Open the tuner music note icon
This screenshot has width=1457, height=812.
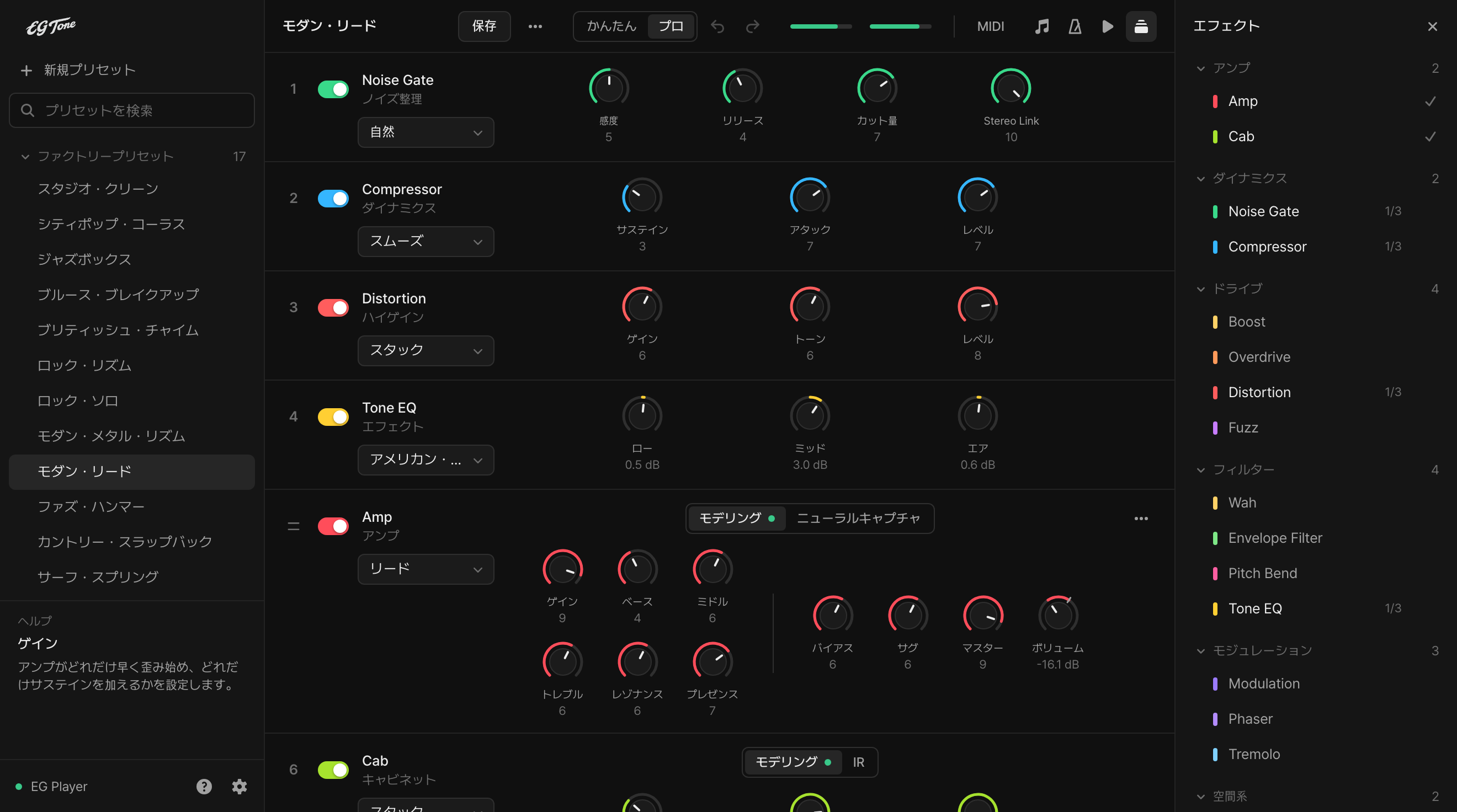click(1042, 26)
